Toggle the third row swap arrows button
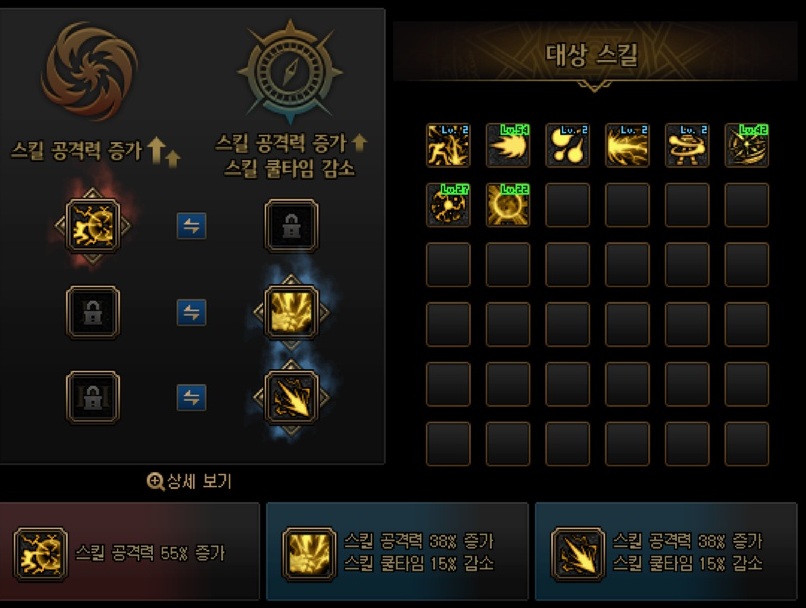Screen dimensions: 806x608 point(191,397)
